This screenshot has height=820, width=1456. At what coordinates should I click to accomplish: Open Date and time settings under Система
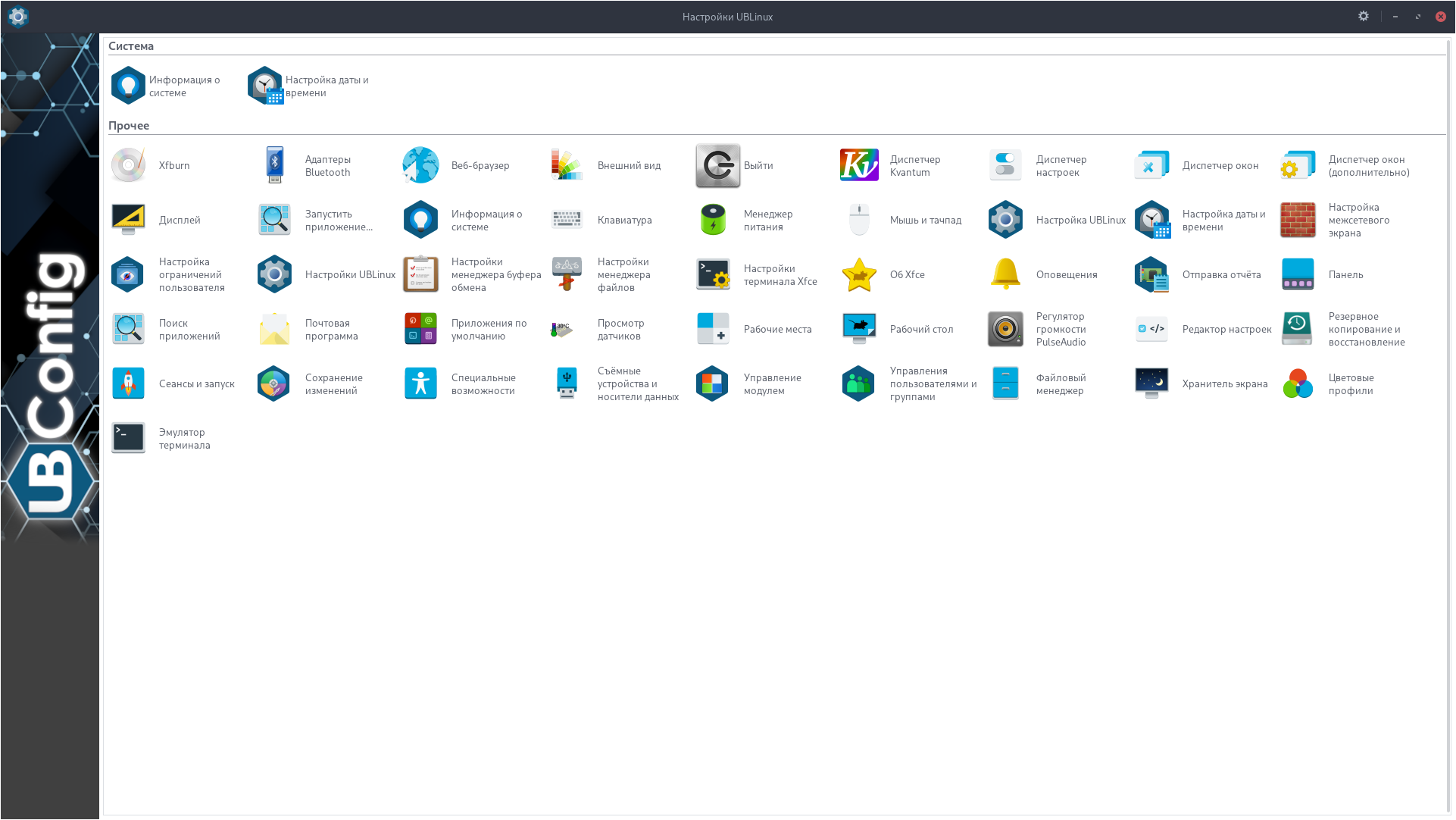(265, 86)
